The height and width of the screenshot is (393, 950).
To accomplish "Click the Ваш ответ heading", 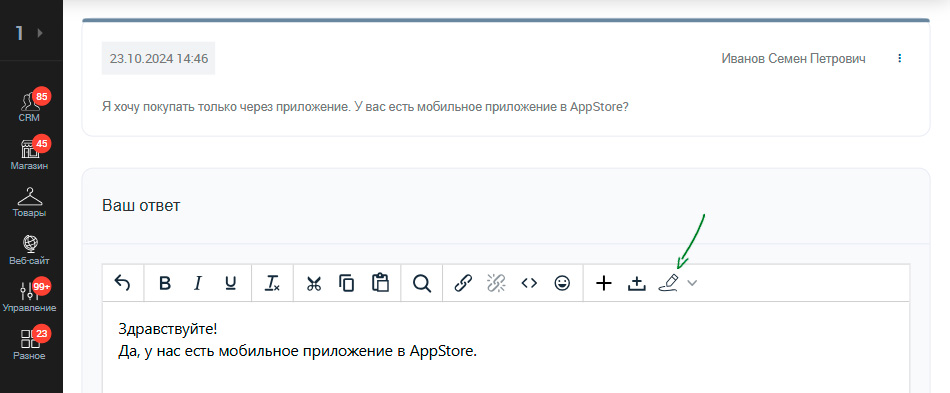I will tap(141, 205).
